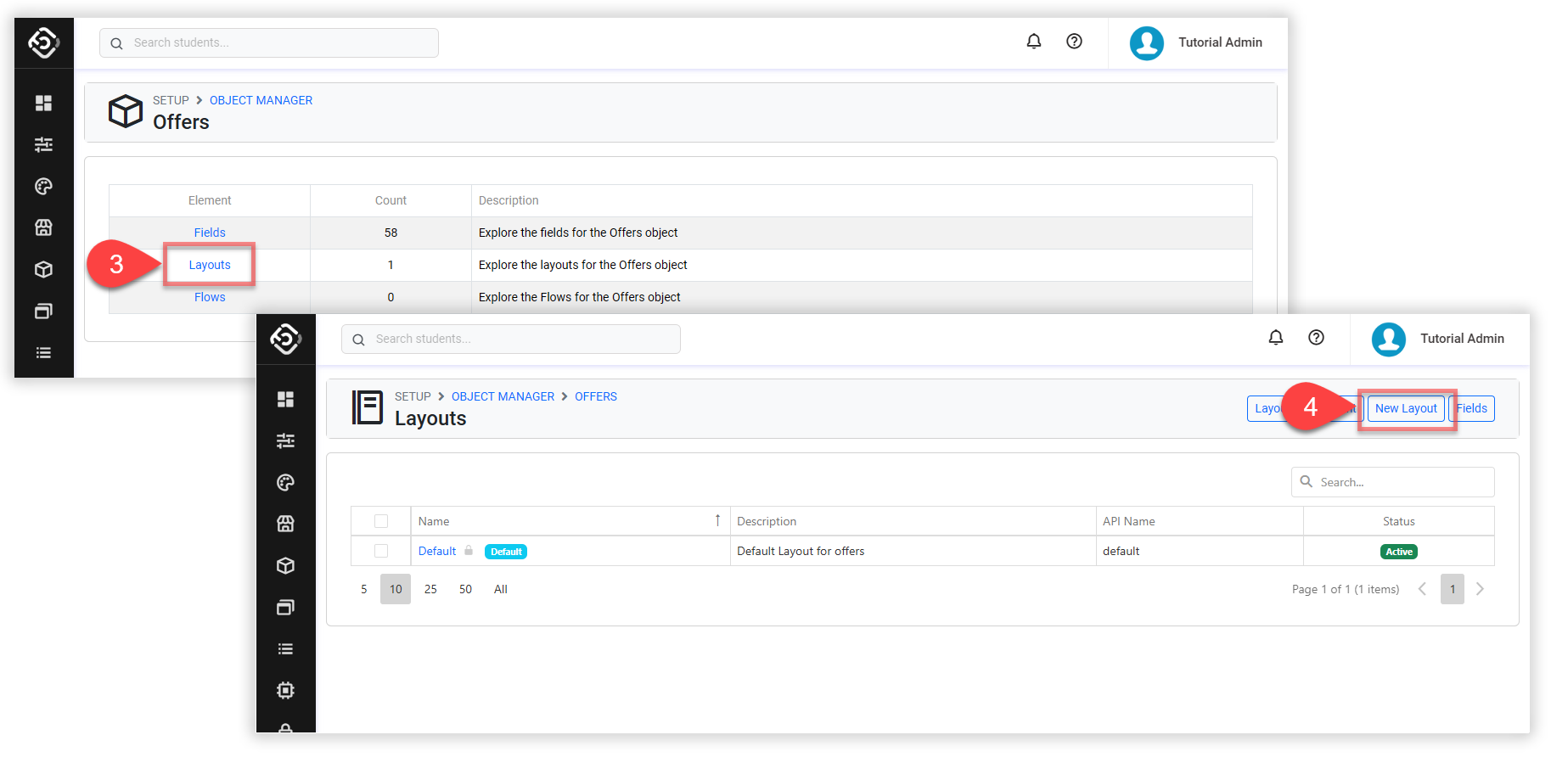Click the cube object icon in Layouts sidebar
Viewport: 1568px width, 763px height.
click(286, 565)
